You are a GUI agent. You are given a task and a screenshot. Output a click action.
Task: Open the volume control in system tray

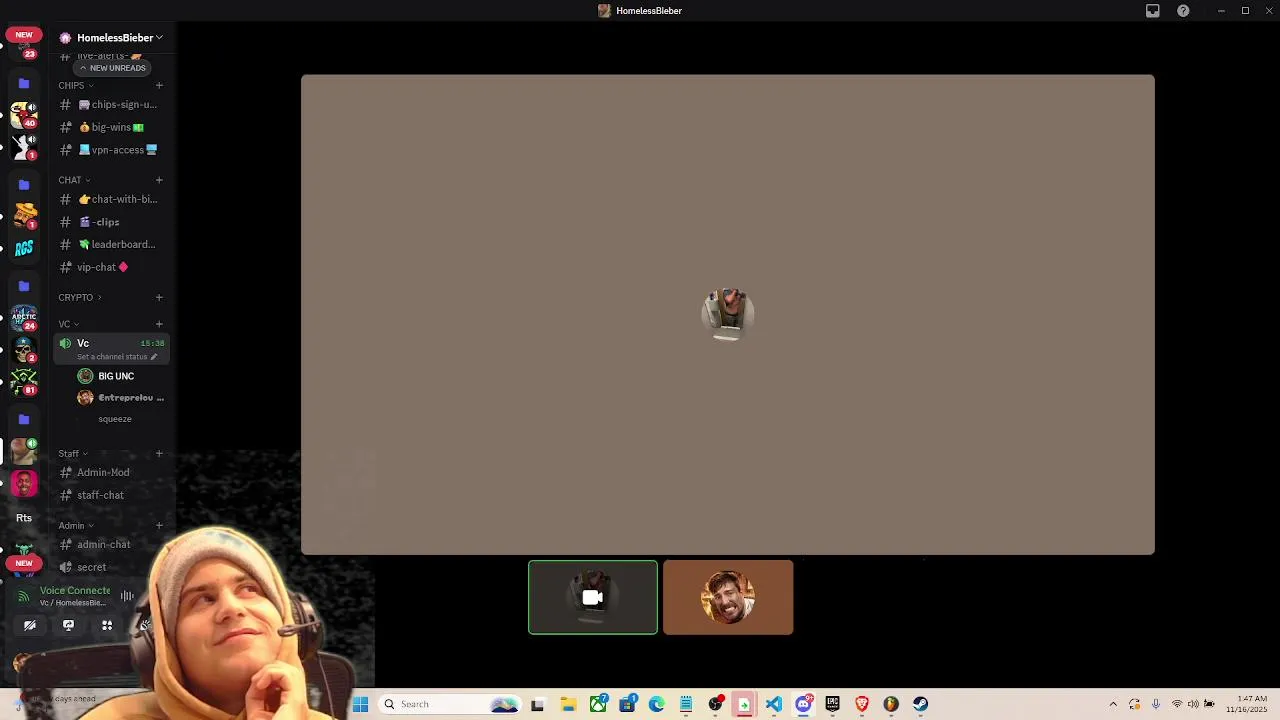pyautogui.click(x=1193, y=704)
